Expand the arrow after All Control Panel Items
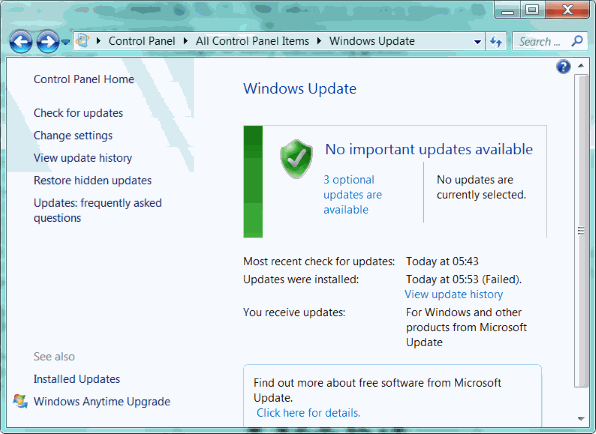The height and width of the screenshot is (434, 596). [x=319, y=41]
